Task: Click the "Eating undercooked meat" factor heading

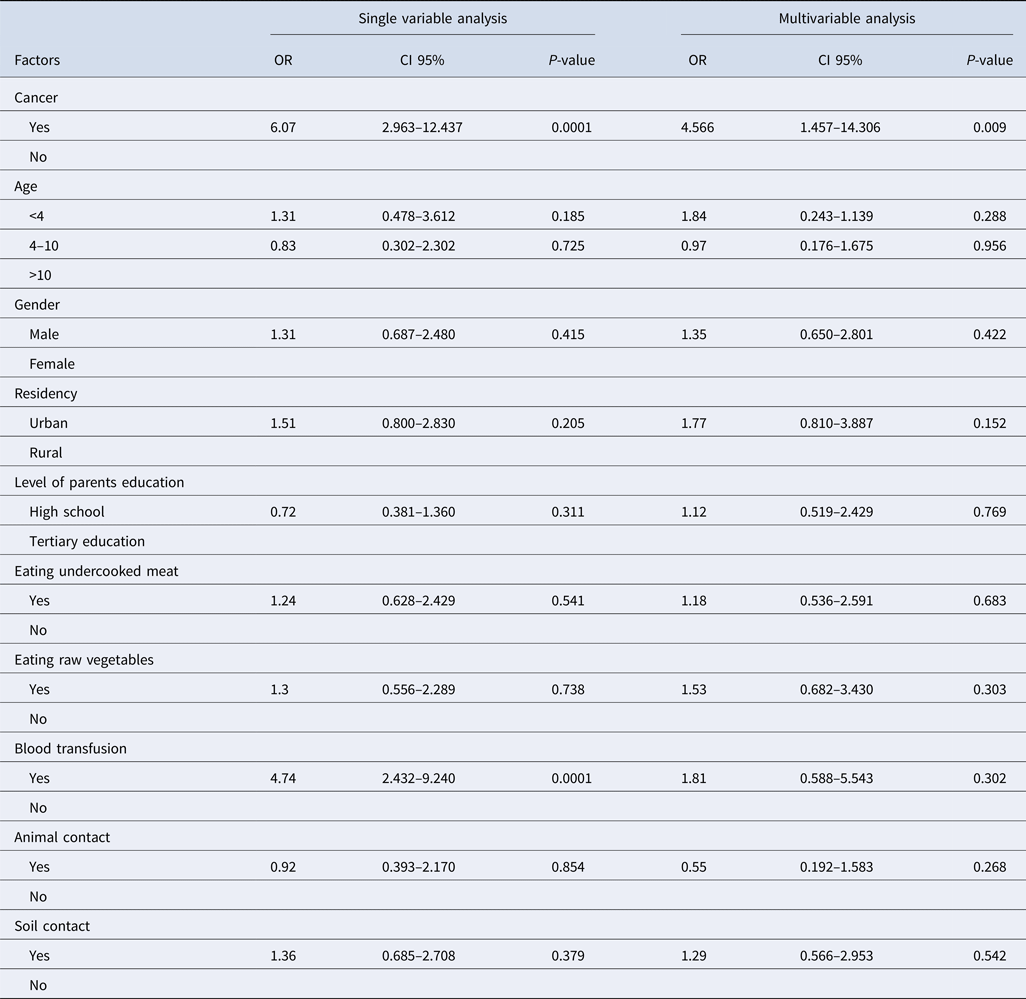Action: click(96, 571)
